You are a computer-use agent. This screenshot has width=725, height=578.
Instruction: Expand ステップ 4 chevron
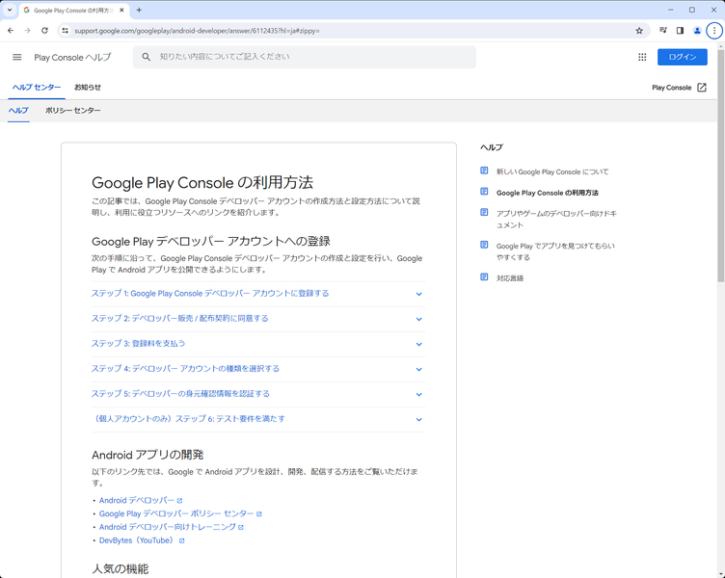[x=419, y=369]
